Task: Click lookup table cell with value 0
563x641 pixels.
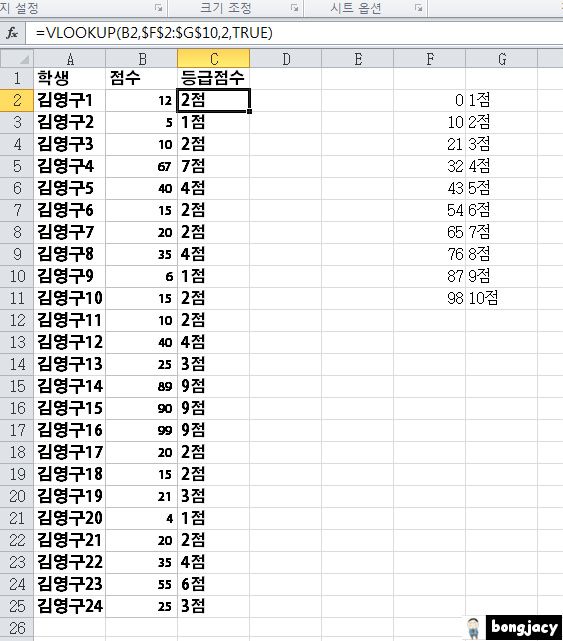Action: point(430,100)
